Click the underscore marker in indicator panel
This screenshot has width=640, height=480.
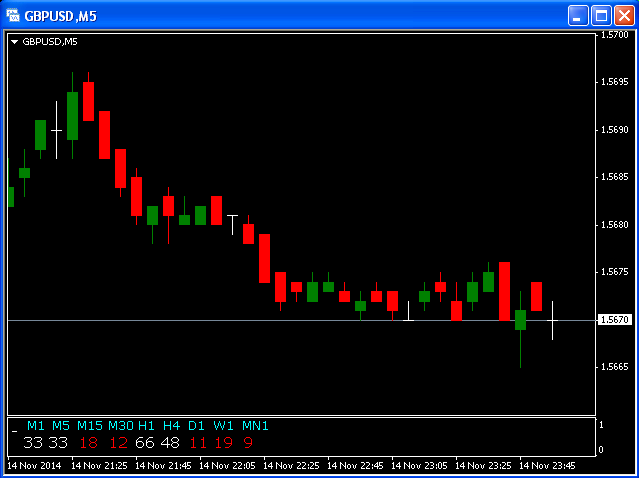[15, 428]
